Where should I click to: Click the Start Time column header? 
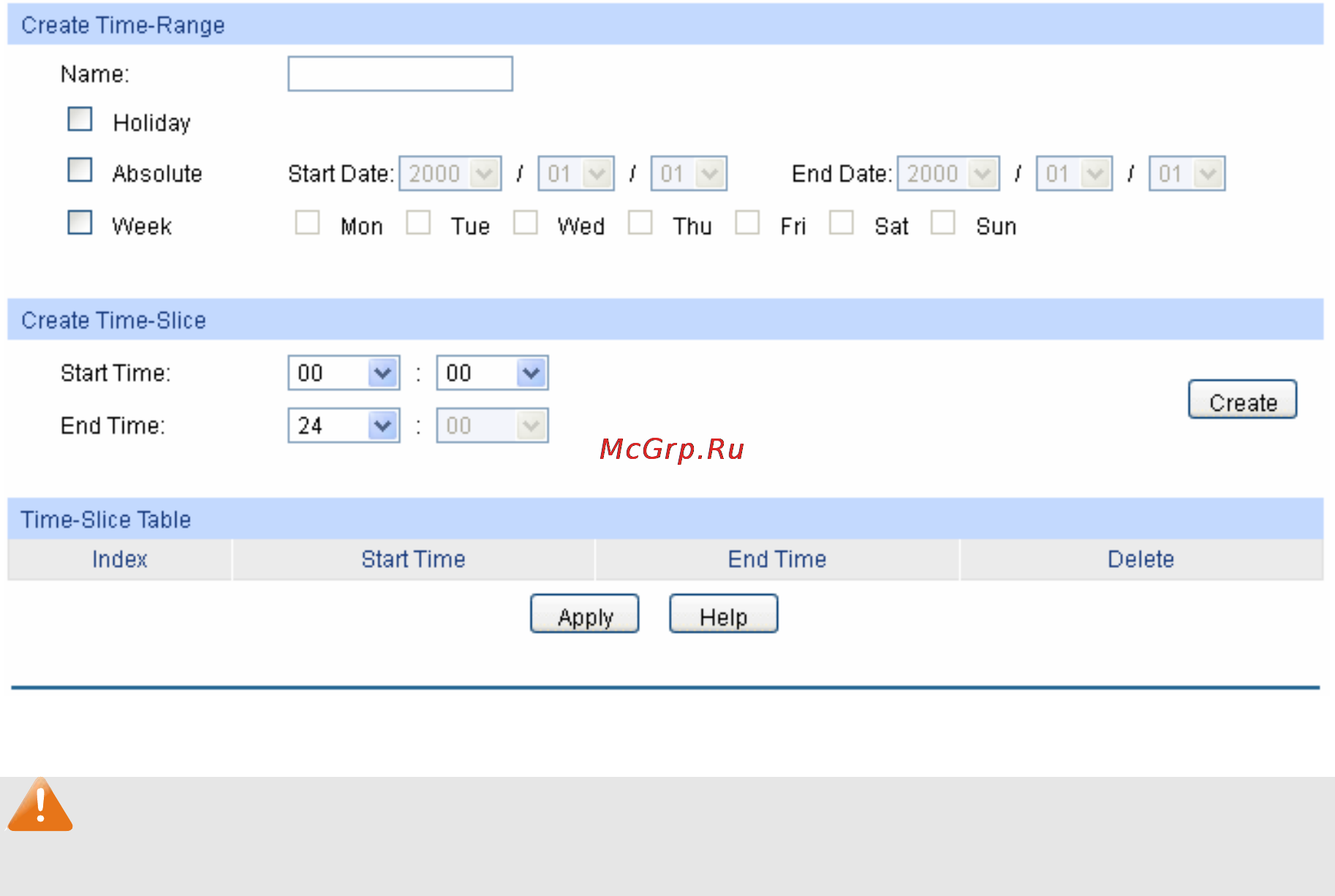tap(414, 560)
